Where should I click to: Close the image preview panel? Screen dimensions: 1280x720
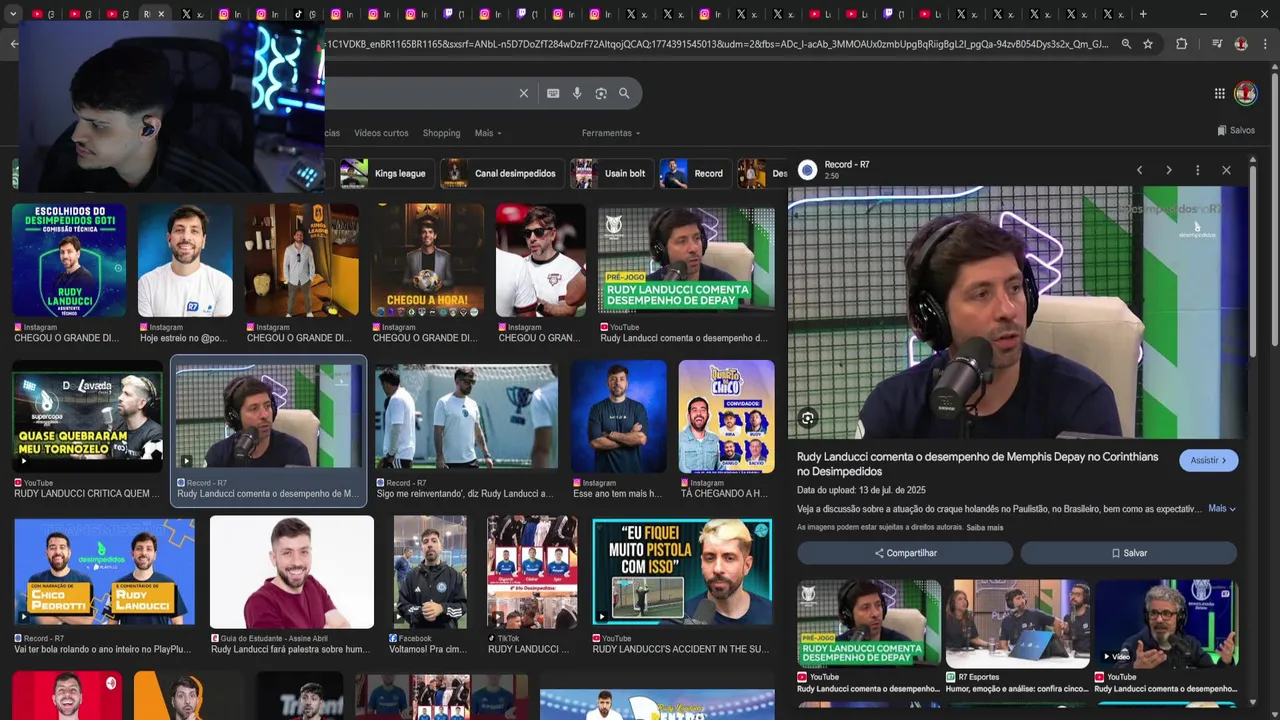coord(1226,170)
